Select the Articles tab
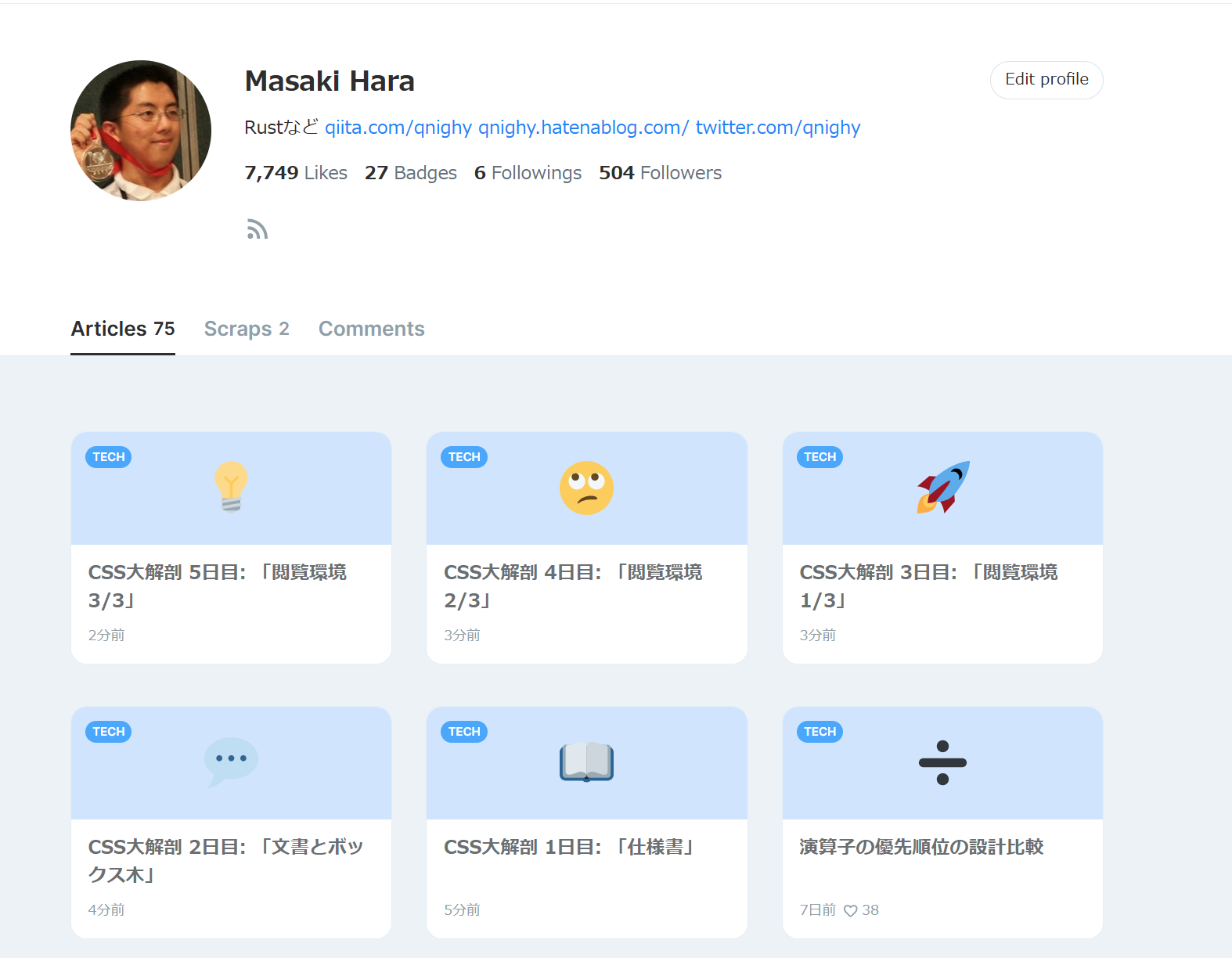This screenshot has width=1232, height=958. click(123, 329)
